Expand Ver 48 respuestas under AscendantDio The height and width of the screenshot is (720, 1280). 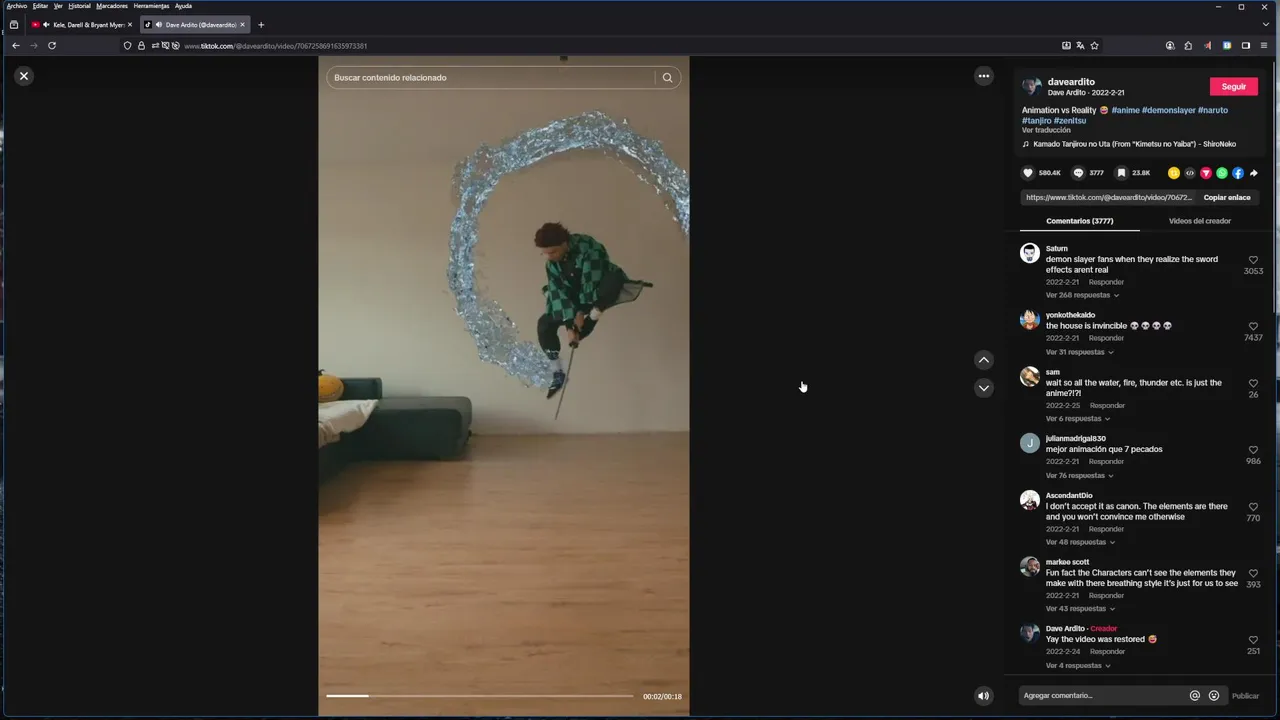[1080, 542]
